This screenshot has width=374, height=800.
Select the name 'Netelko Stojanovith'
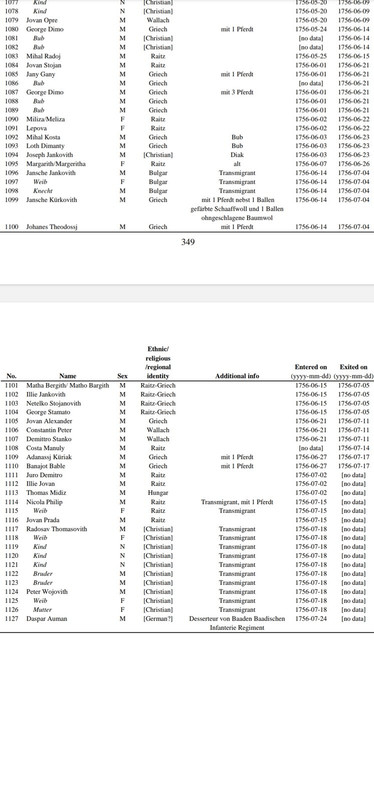click(54, 403)
